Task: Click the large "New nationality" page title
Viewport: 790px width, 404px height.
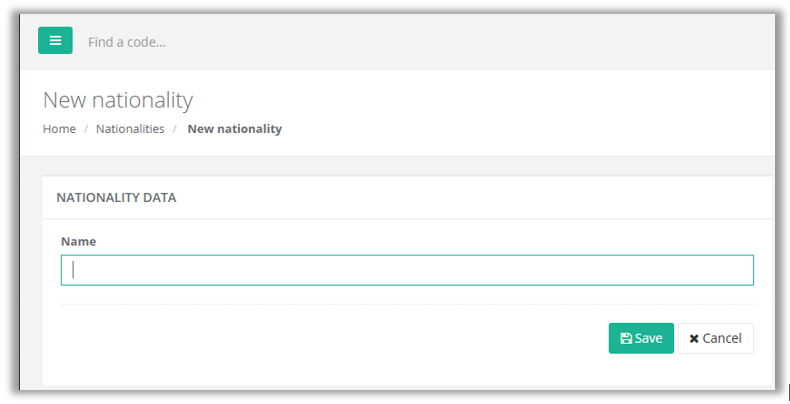Action: tap(118, 100)
